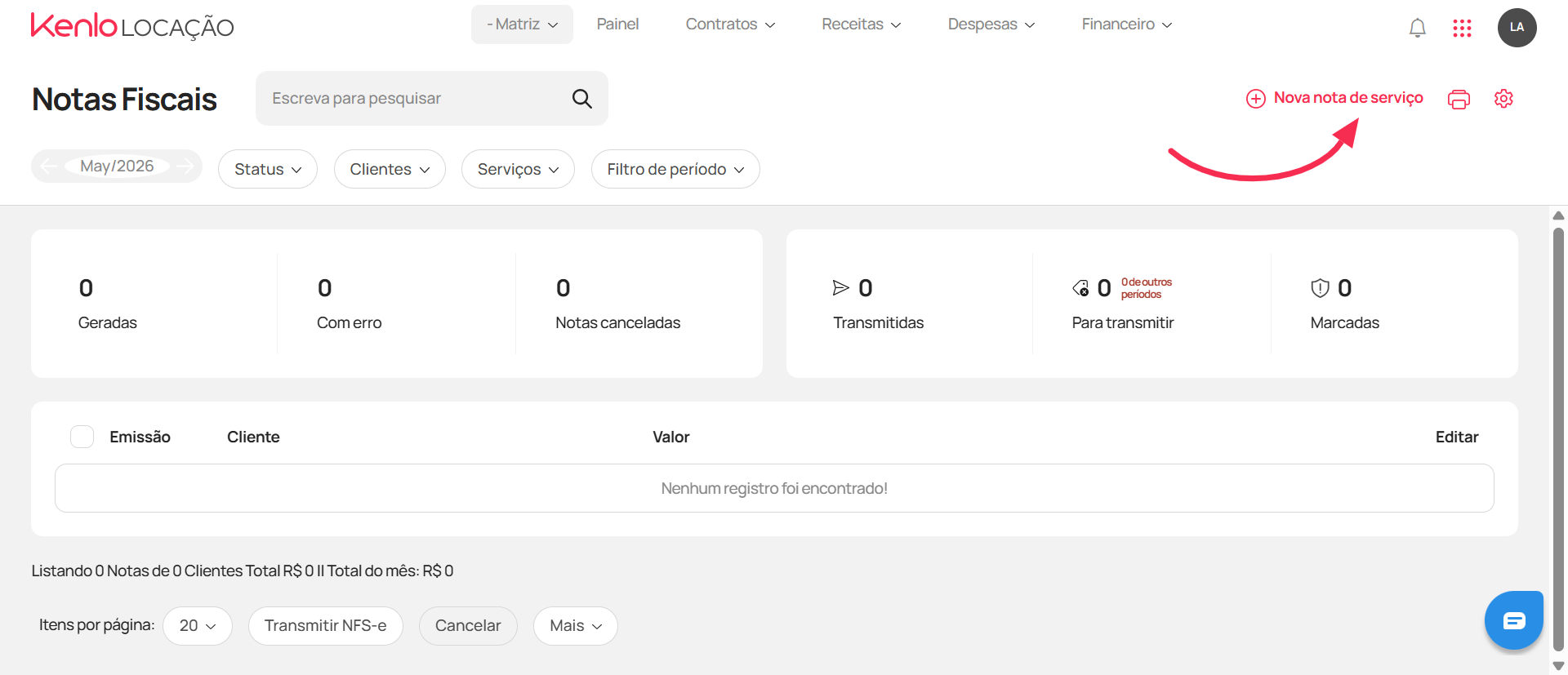Open the Filtro de período dropdown
Screen dimensions: 1568x675
pyautogui.click(x=675, y=169)
